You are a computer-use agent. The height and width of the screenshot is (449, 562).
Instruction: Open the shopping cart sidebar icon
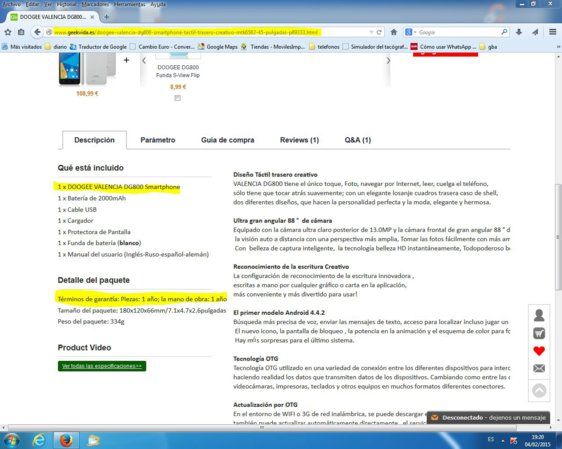539,333
